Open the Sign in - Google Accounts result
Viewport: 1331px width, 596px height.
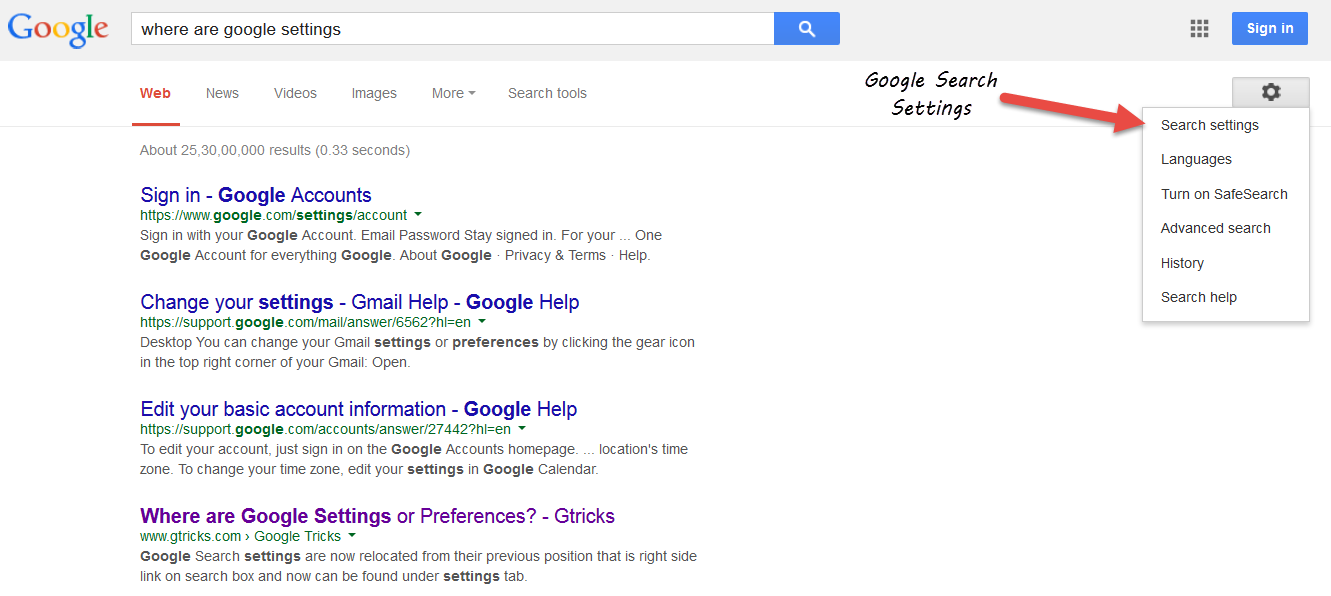coord(256,195)
